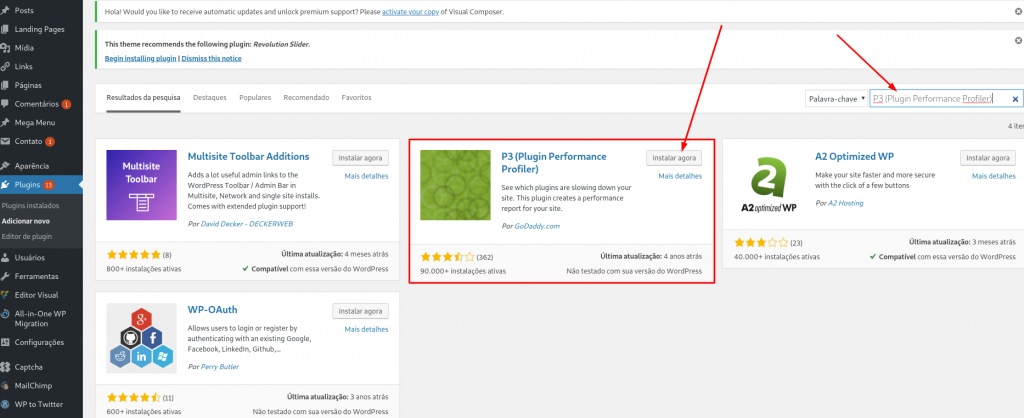
Task: Open author GoDaddy.com link
Action: pos(537,226)
